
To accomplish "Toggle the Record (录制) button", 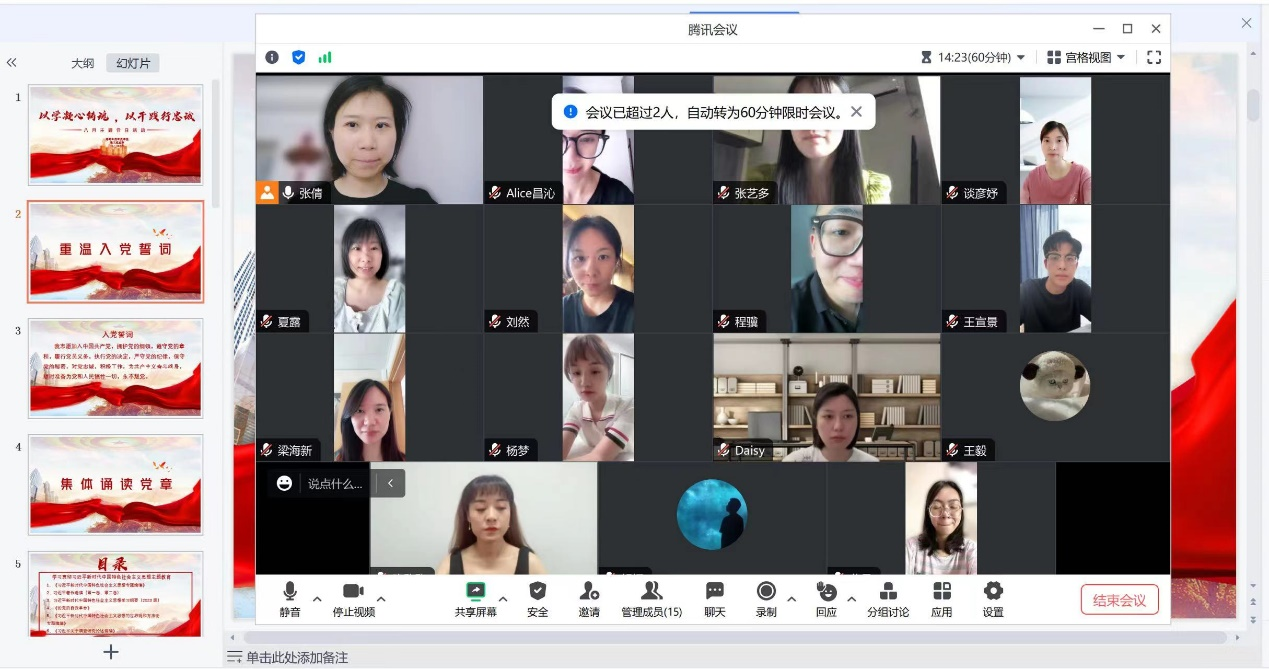I will [766, 592].
